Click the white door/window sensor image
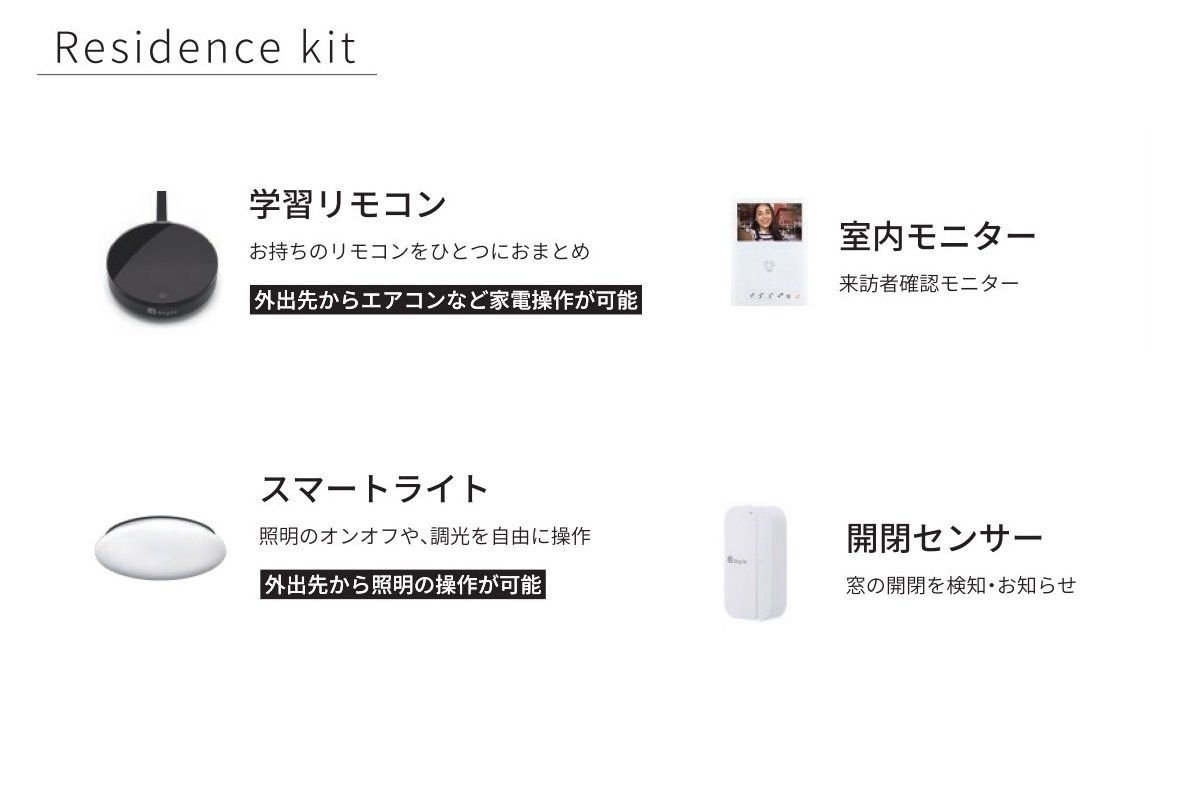 [x=755, y=562]
